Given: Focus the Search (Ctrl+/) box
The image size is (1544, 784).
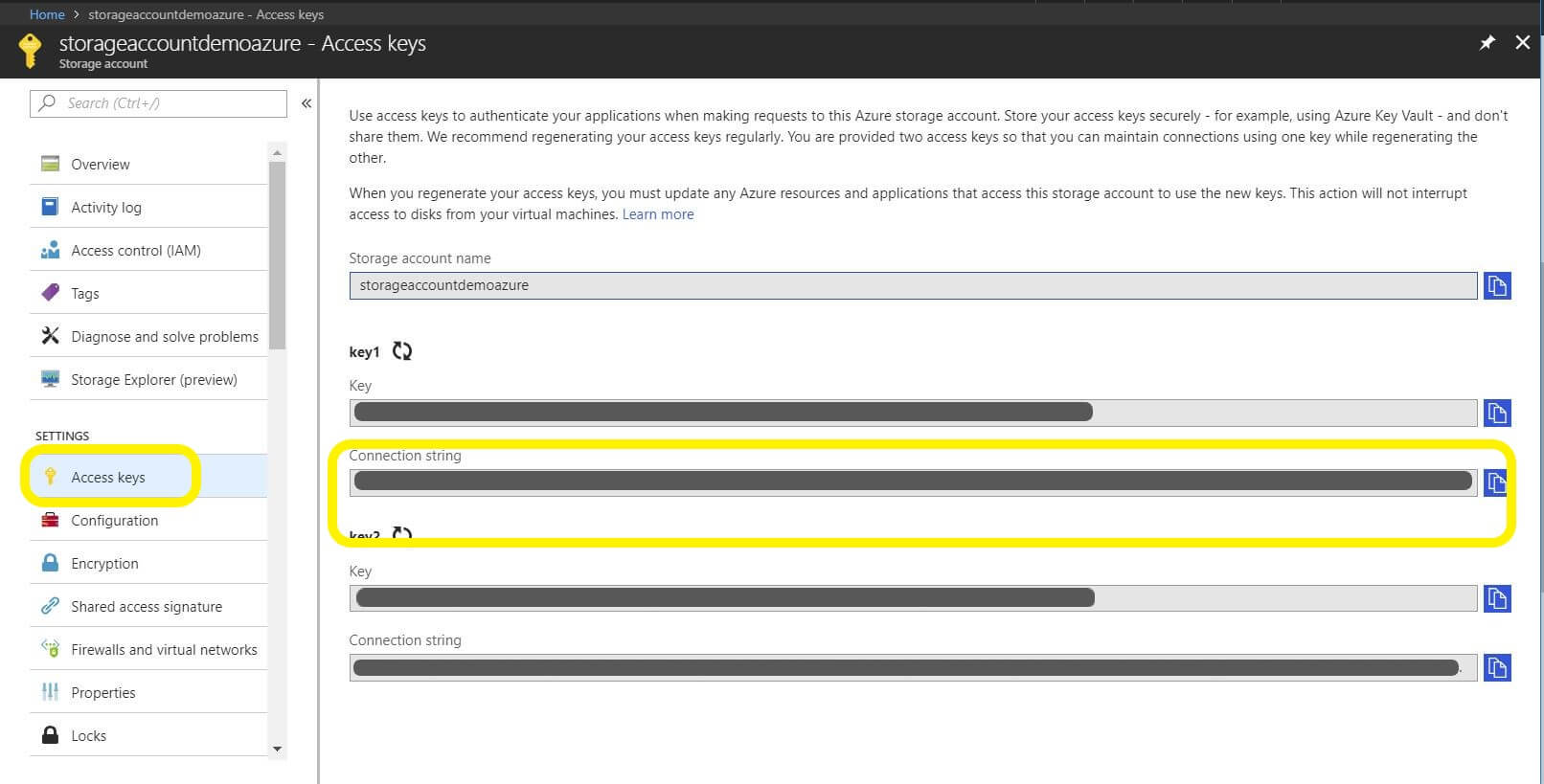Looking at the screenshot, I should point(158,103).
